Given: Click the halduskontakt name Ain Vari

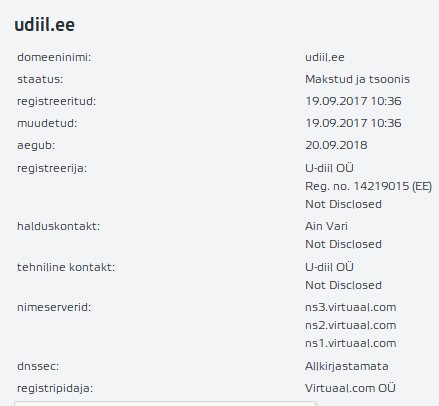Looking at the screenshot, I should click(326, 226).
